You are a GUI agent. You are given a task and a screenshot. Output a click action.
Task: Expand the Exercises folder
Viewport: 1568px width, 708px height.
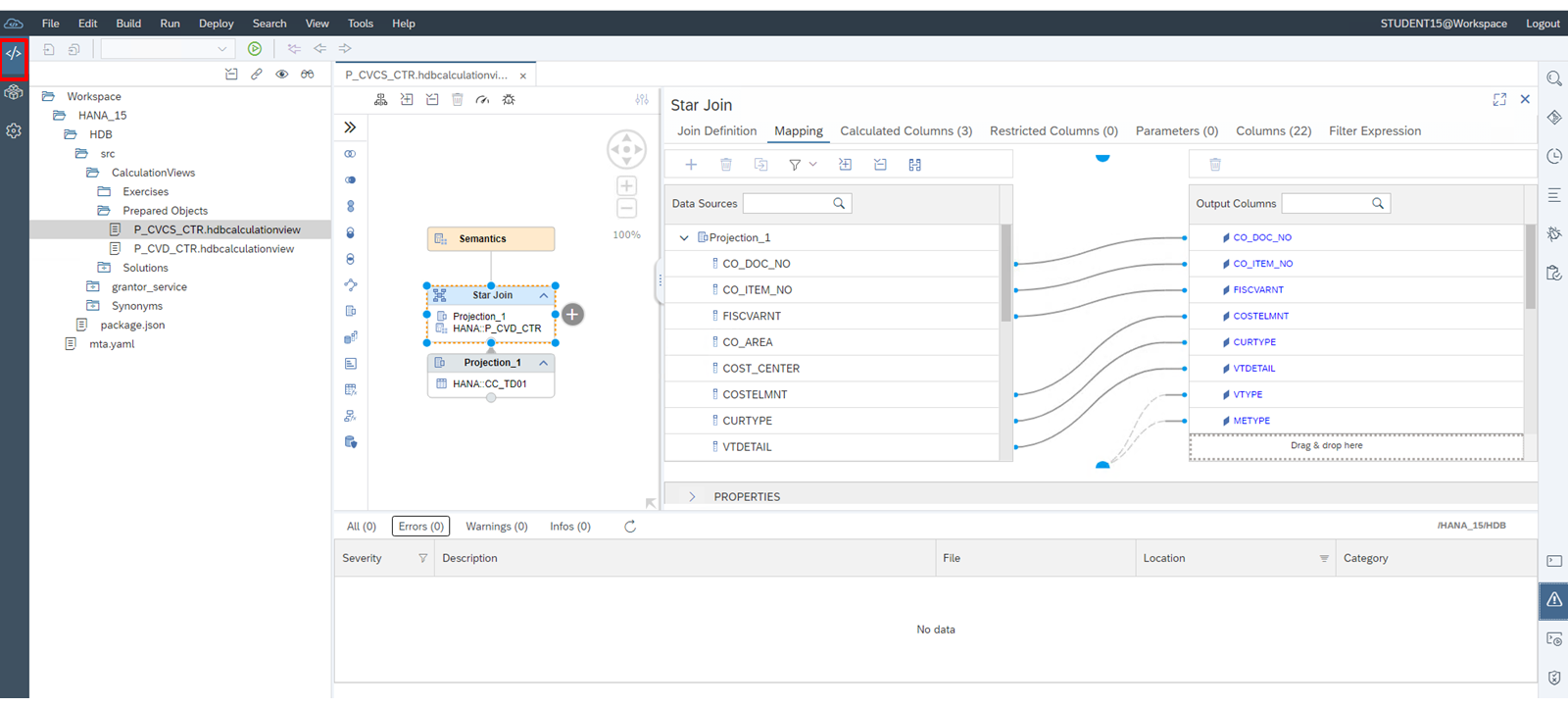pos(104,192)
